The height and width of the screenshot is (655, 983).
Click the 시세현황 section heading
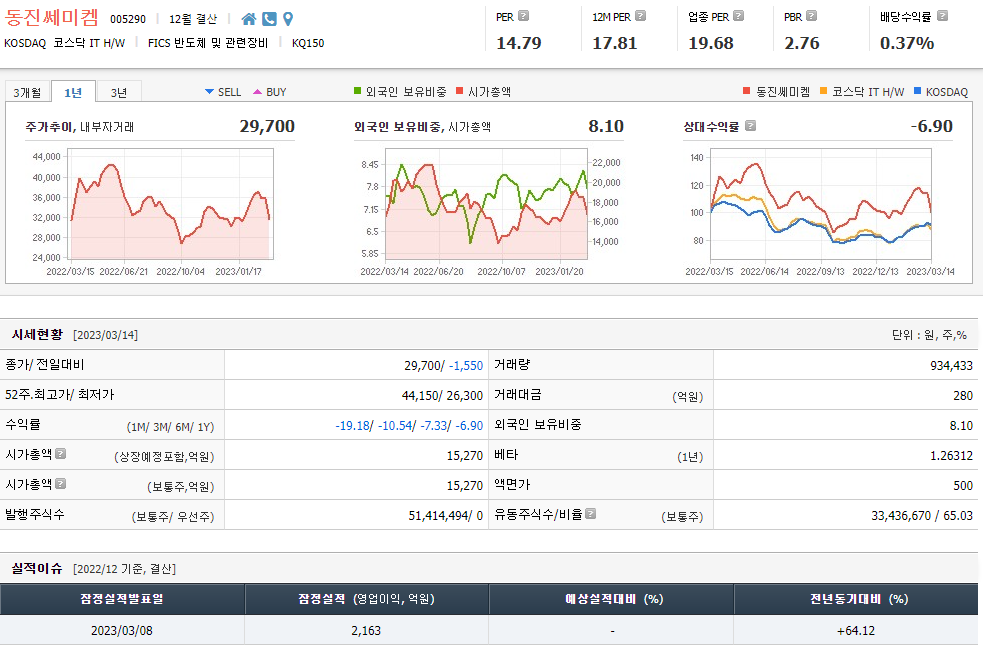point(37,335)
